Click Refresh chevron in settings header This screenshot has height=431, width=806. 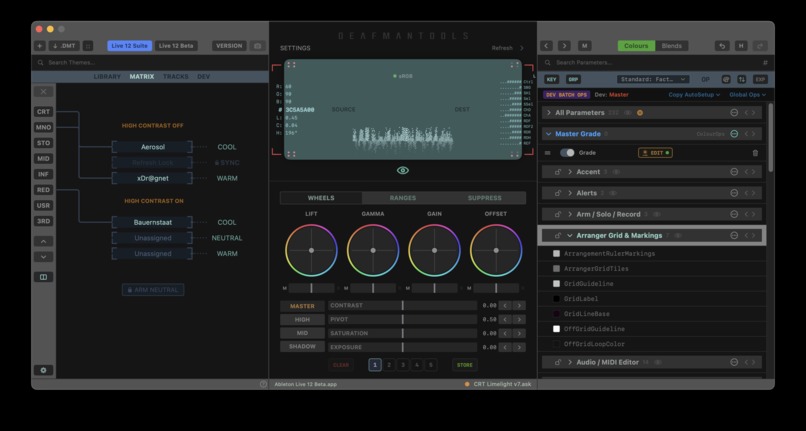click(x=522, y=48)
